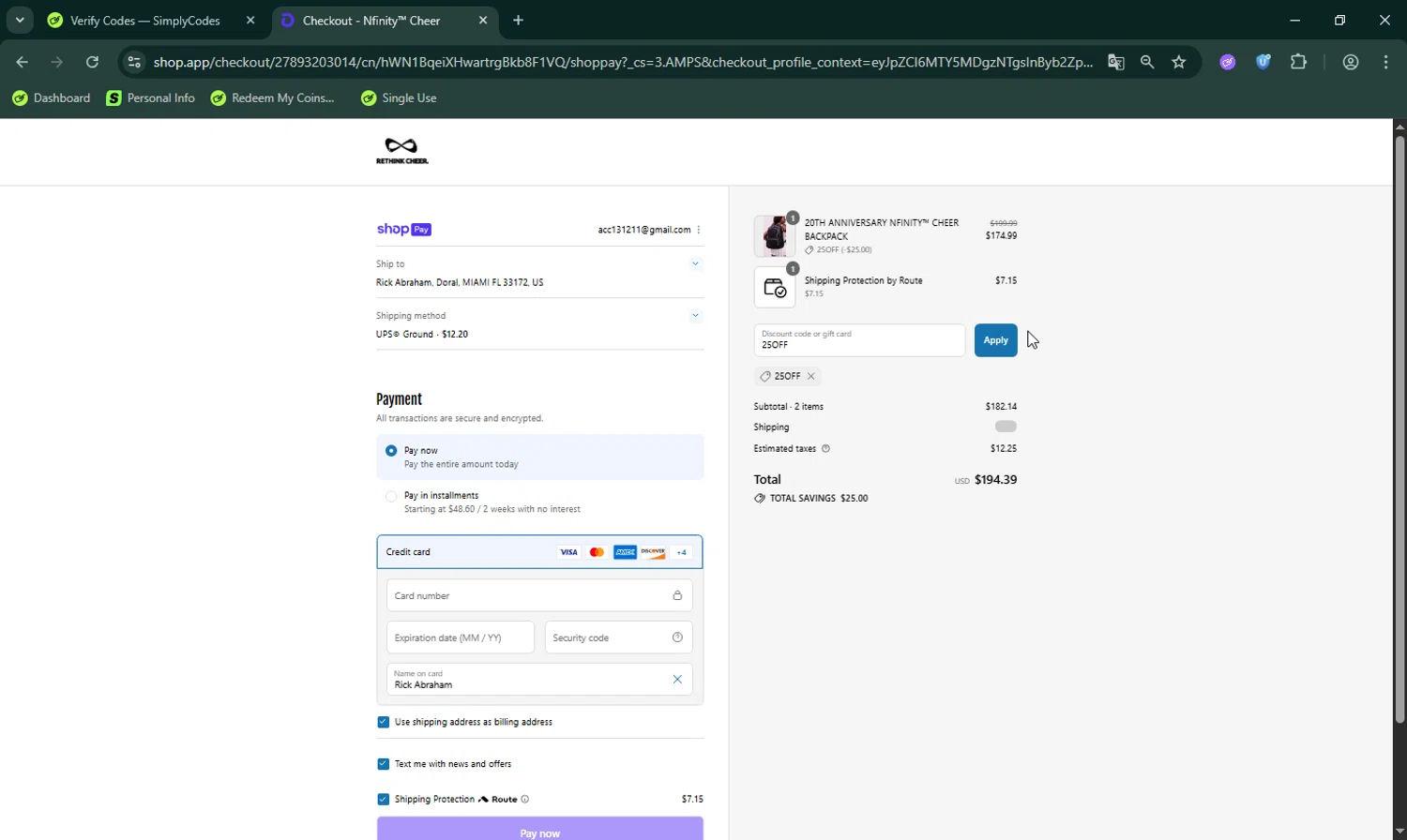Image resolution: width=1407 pixels, height=840 pixels.
Task: Click the translate page icon
Action: point(1115,62)
